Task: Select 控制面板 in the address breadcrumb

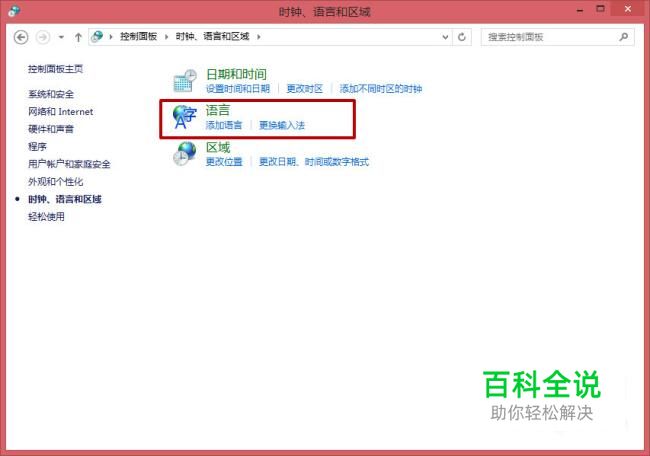Action: click(138, 37)
